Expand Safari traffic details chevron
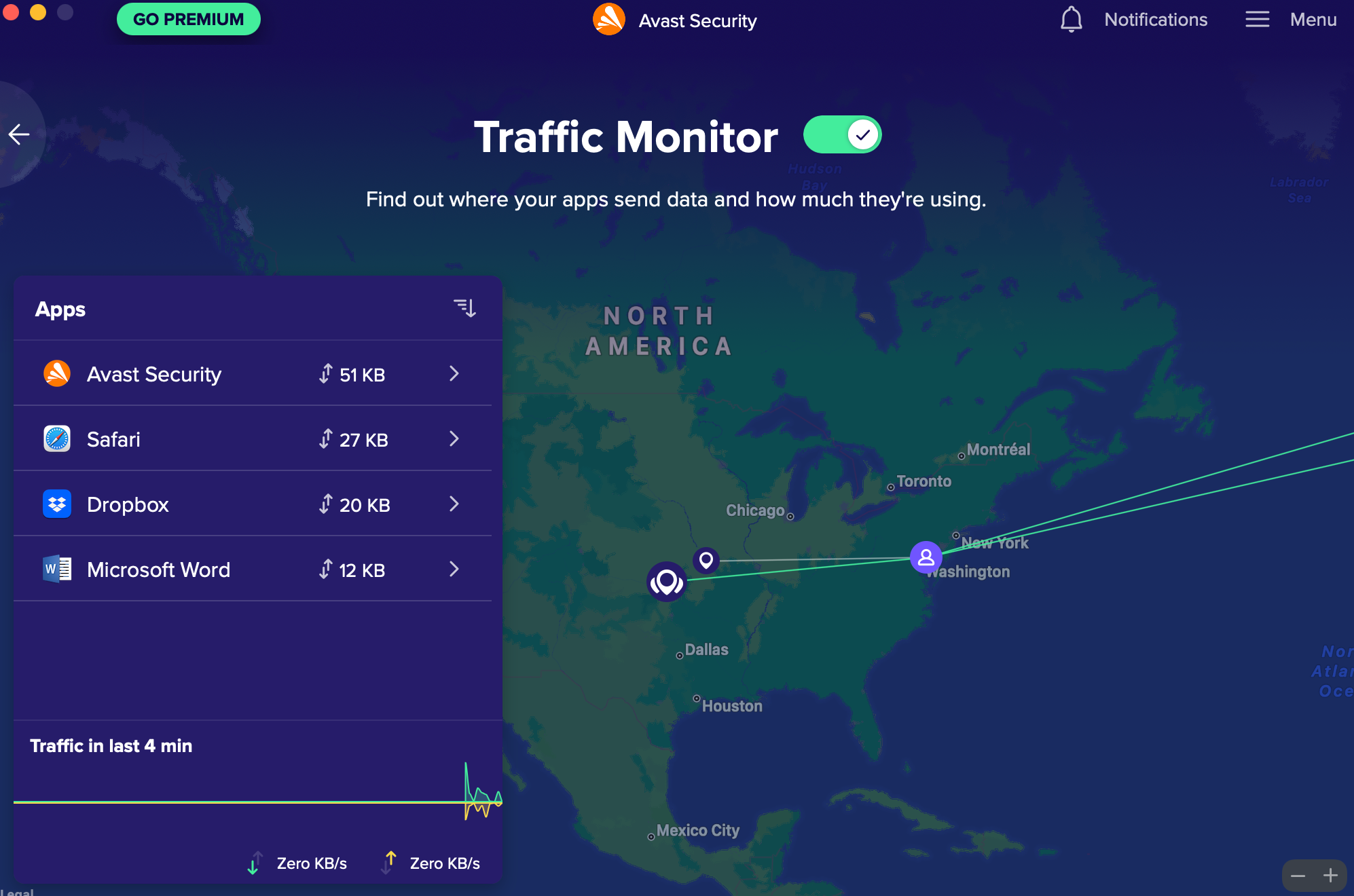The height and width of the screenshot is (896, 1354). pyautogui.click(x=454, y=438)
